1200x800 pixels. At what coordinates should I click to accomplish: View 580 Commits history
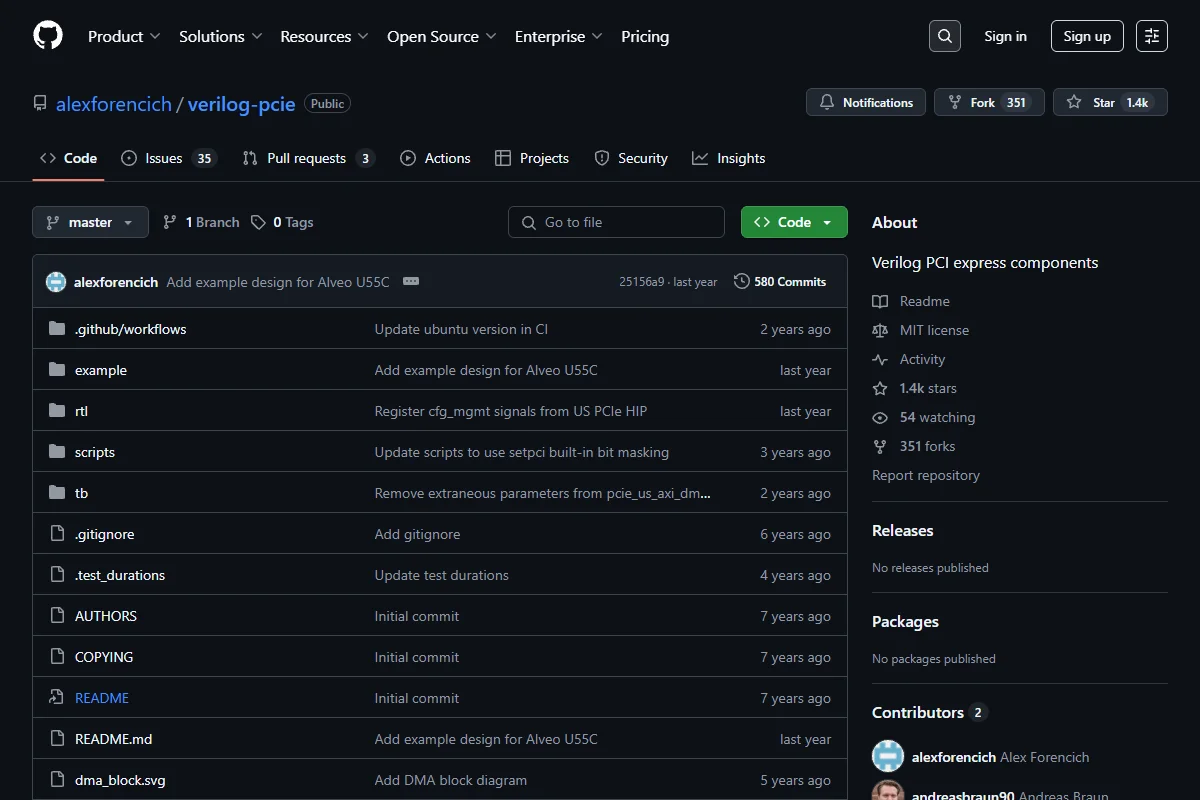(x=780, y=281)
